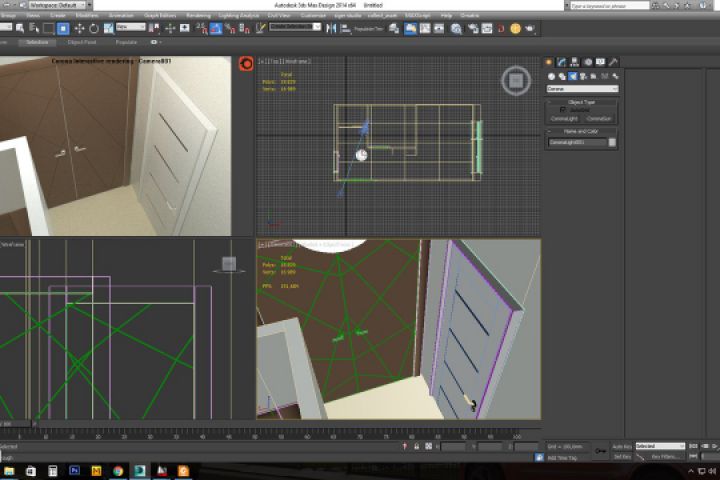Toggle the Window/Crossing selection mode
Viewport: 720px width, 480px height.
(x=63, y=28)
